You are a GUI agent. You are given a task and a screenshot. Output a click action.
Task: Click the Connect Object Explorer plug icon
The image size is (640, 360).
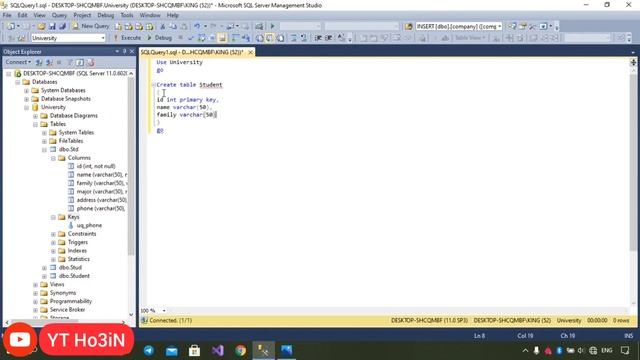click(39, 62)
